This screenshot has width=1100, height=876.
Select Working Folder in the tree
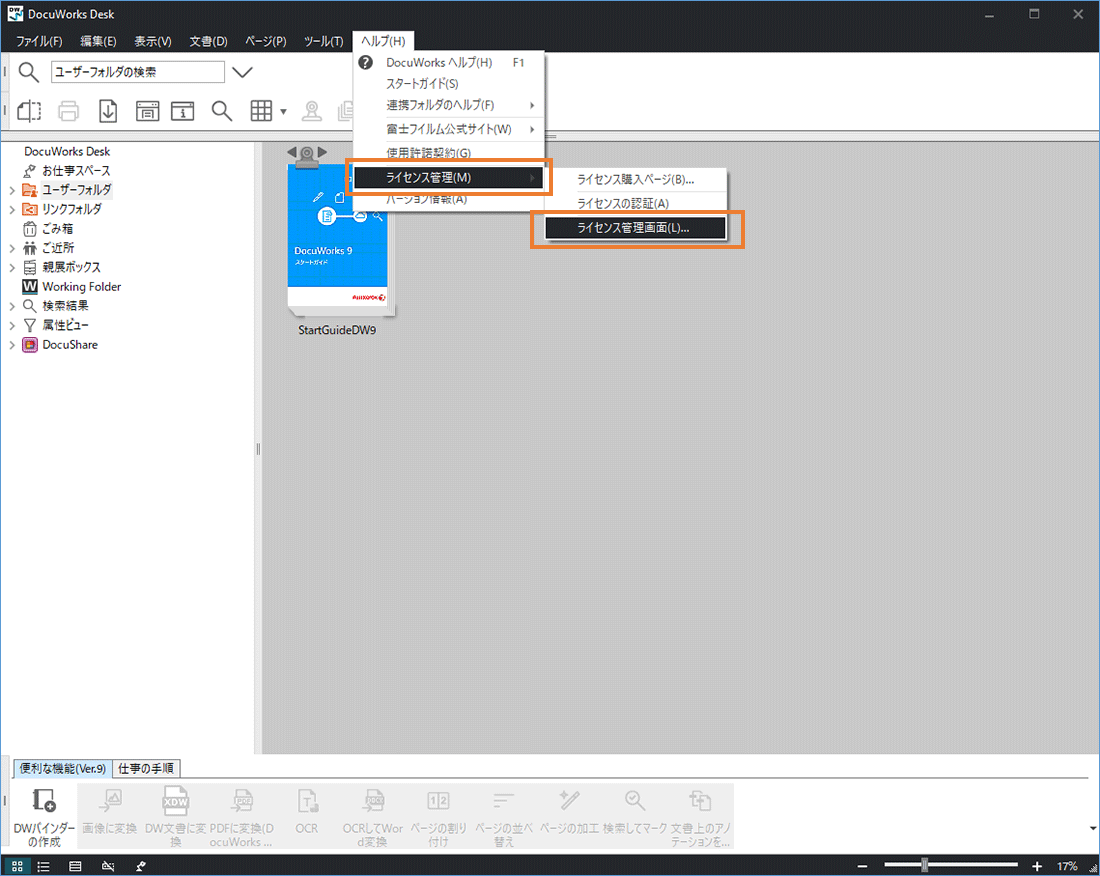[x=81, y=287]
